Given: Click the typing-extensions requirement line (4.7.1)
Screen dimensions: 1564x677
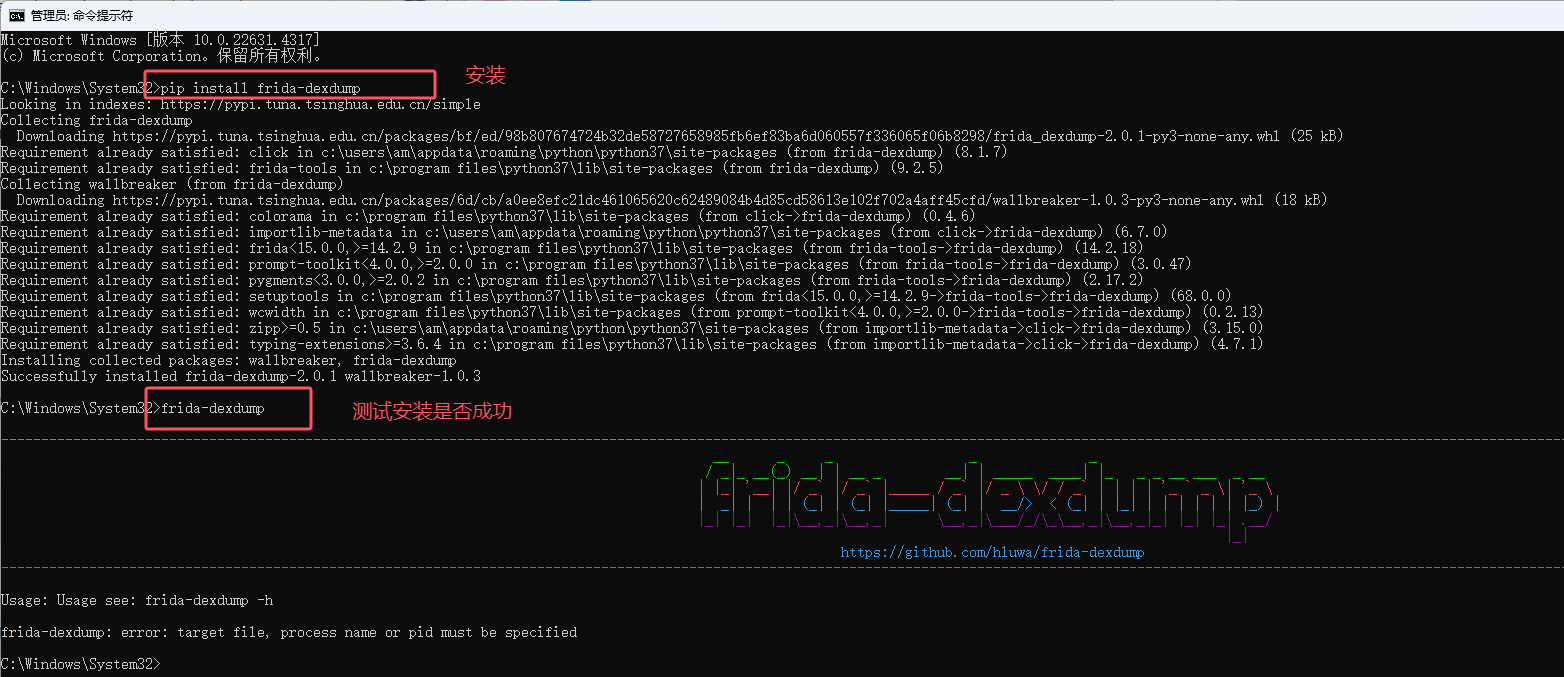Looking at the screenshot, I should click(x=632, y=344).
